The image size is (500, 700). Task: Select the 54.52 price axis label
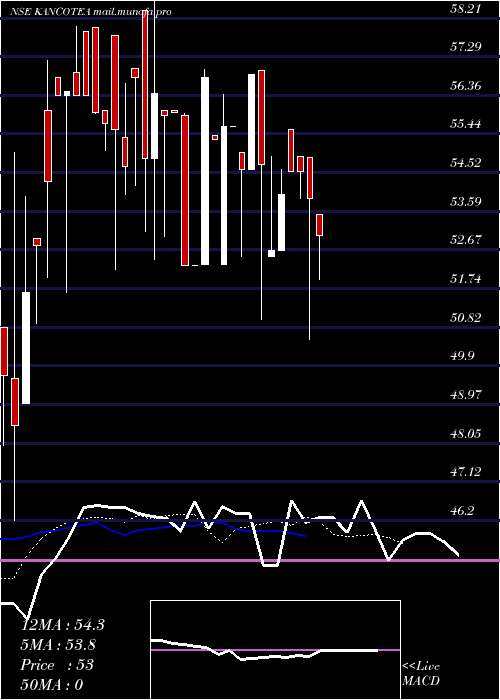pos(466,162)
